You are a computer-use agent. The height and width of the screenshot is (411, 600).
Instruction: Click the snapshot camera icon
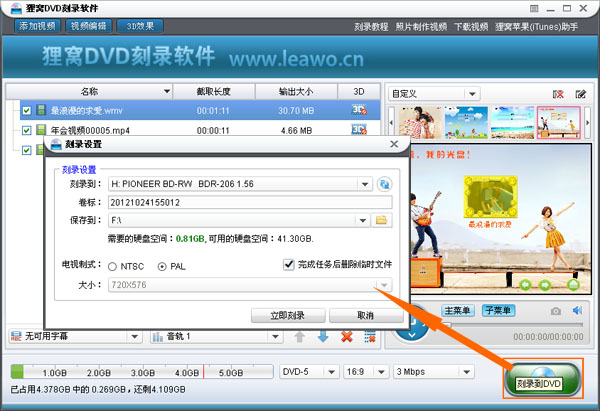tap(556, 311)
